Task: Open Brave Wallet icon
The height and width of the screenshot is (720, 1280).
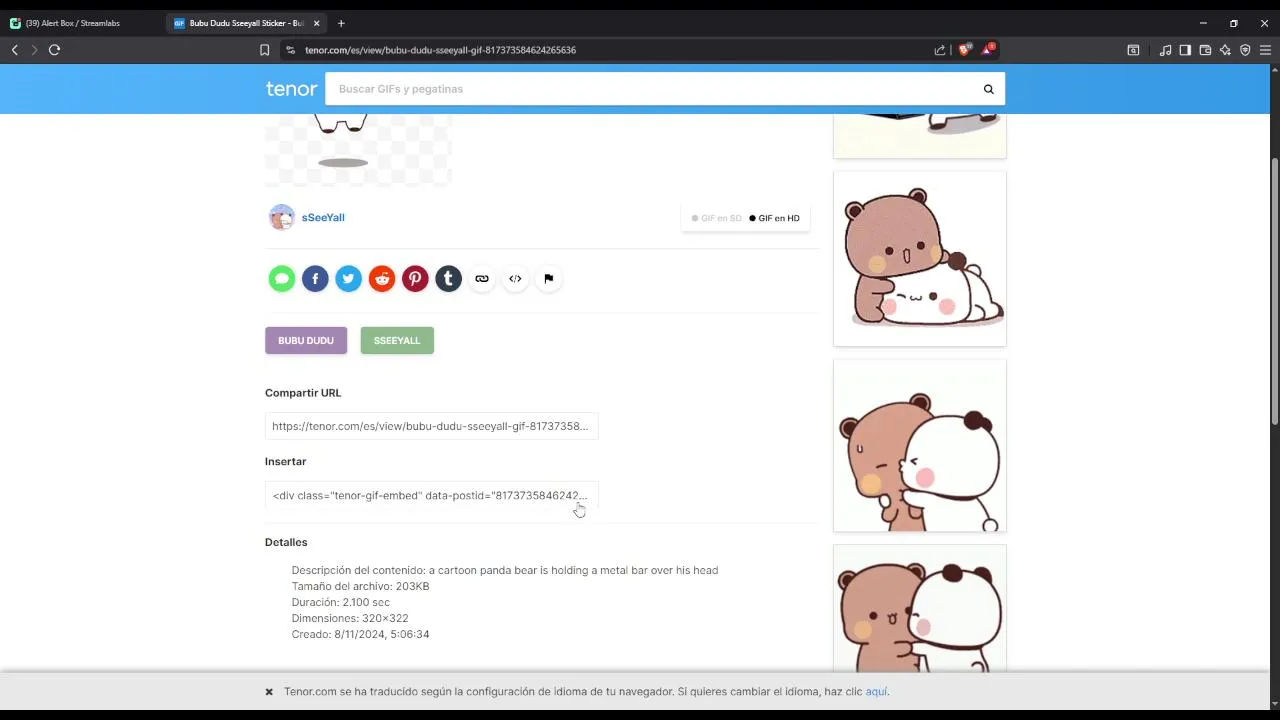Action: pos(1205,50)
